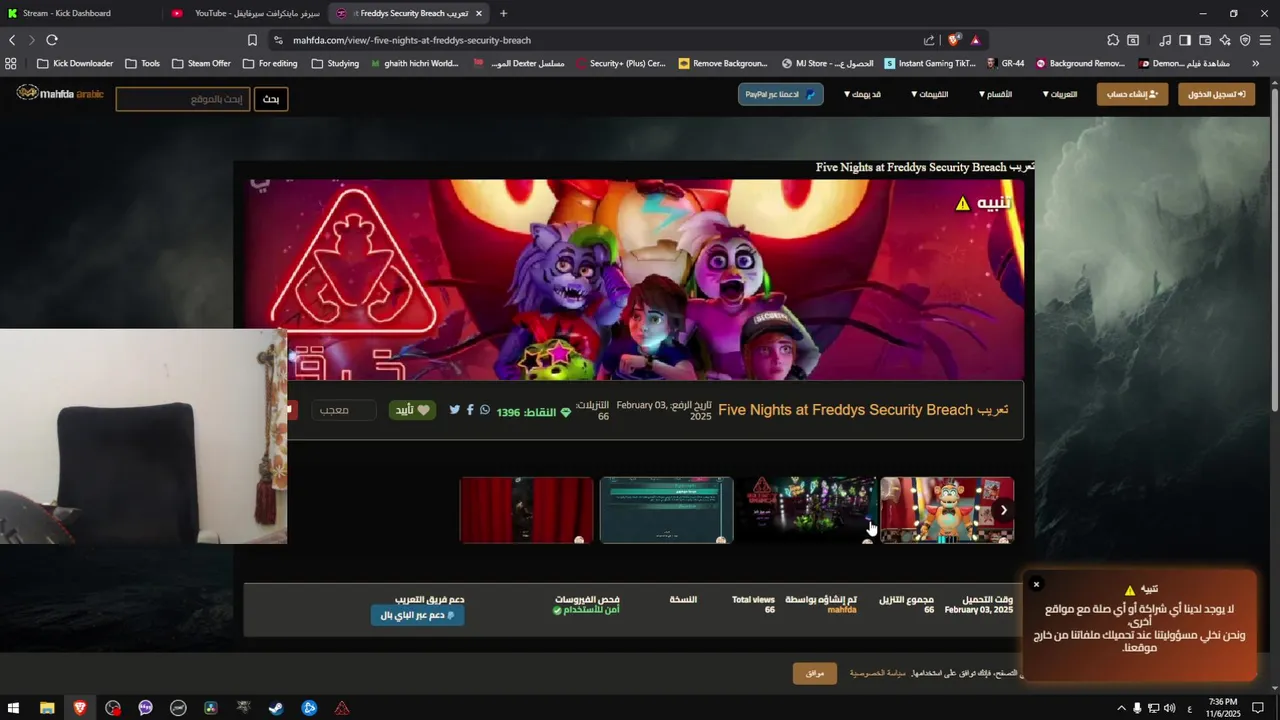Accept cookies with موافق button
This screenshot has height=720, width=1280.
(815, 673)
